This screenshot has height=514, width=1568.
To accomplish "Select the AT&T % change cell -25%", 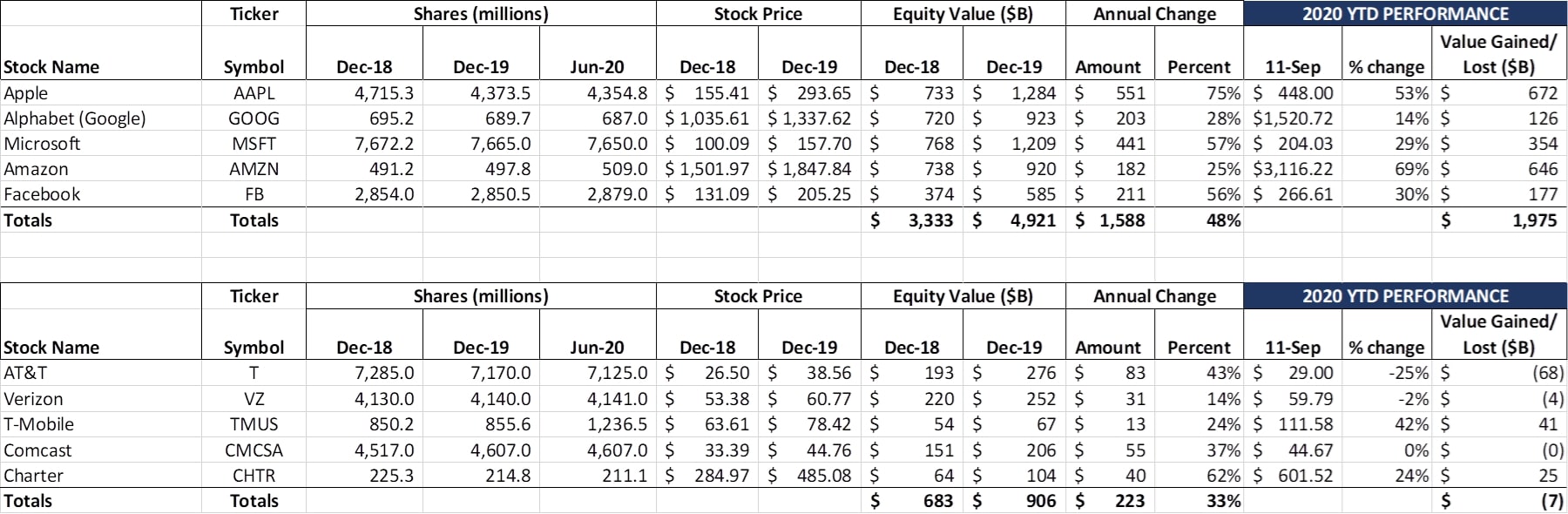I will (x=1407, y=373).
